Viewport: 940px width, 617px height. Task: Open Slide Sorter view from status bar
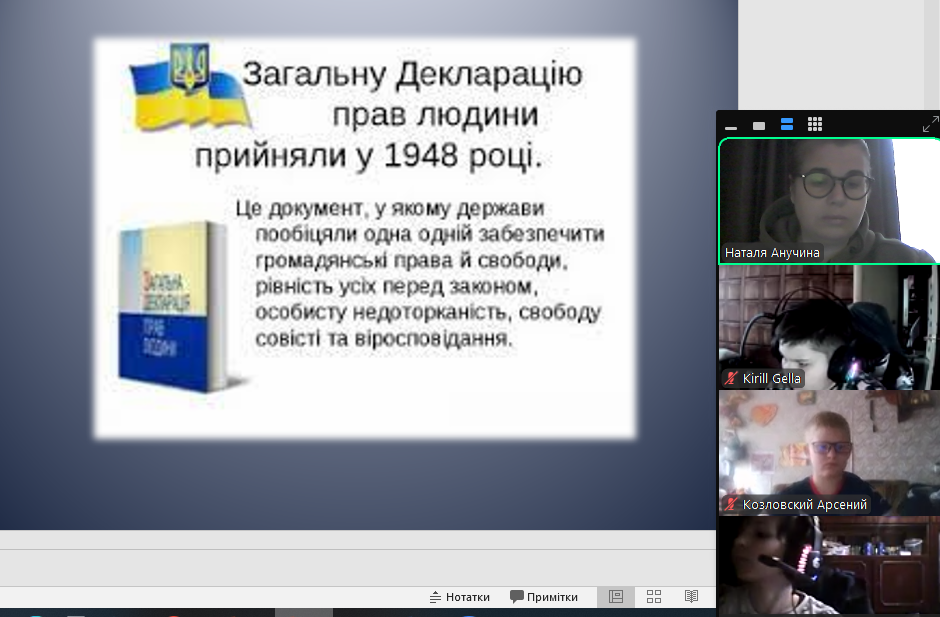[654, 597]
